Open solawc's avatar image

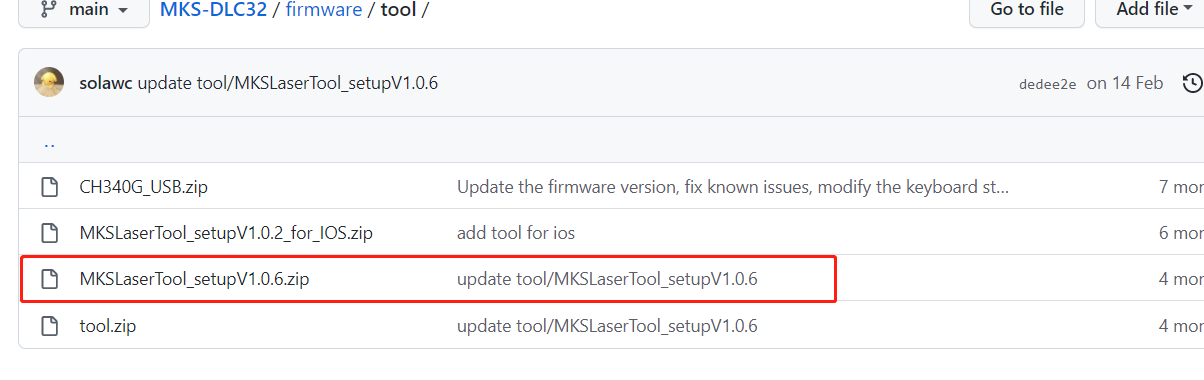click(49, 83)
